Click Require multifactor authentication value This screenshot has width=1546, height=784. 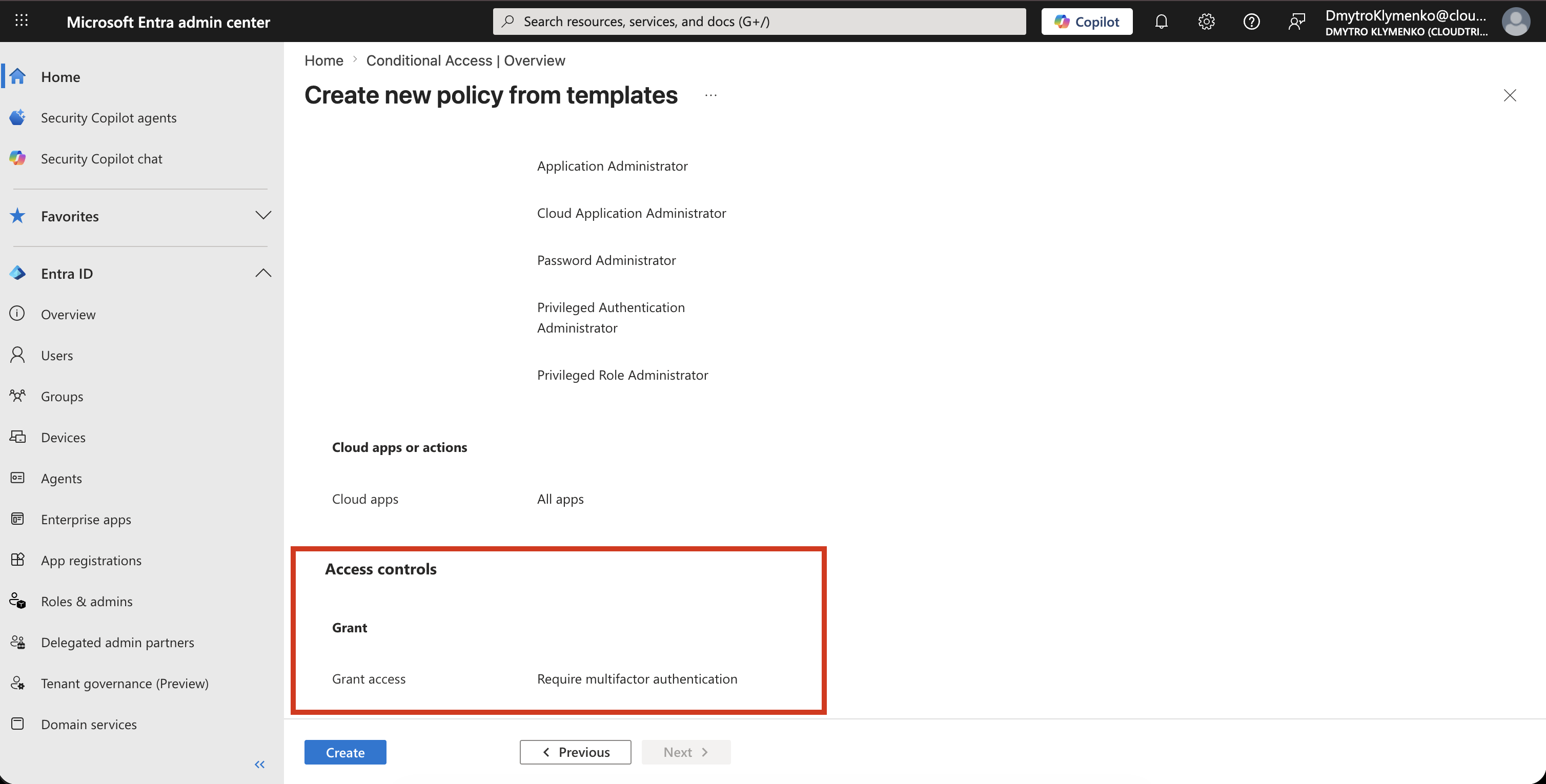pos(637,678)
